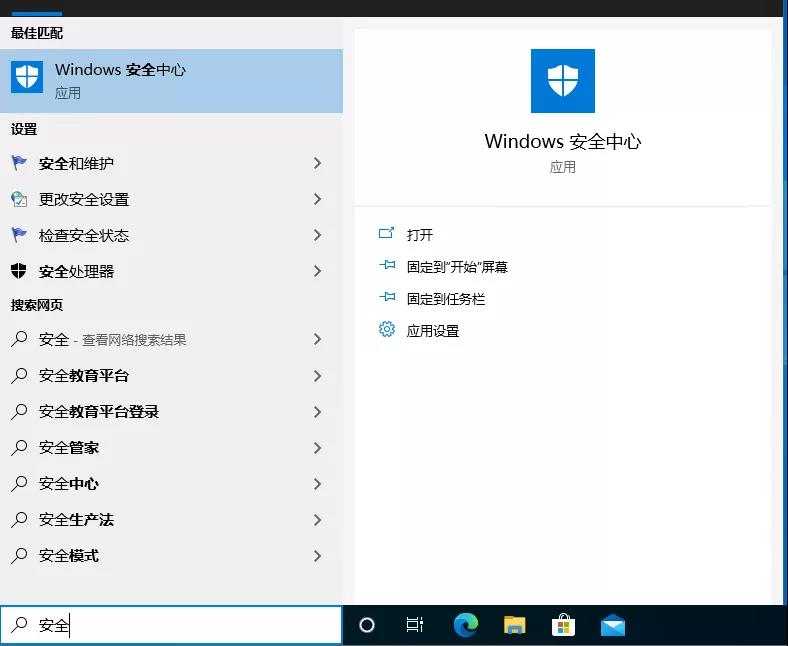
Task: Launch Microsoft Edge from the taskbar
Action: (x=466, y=625)
